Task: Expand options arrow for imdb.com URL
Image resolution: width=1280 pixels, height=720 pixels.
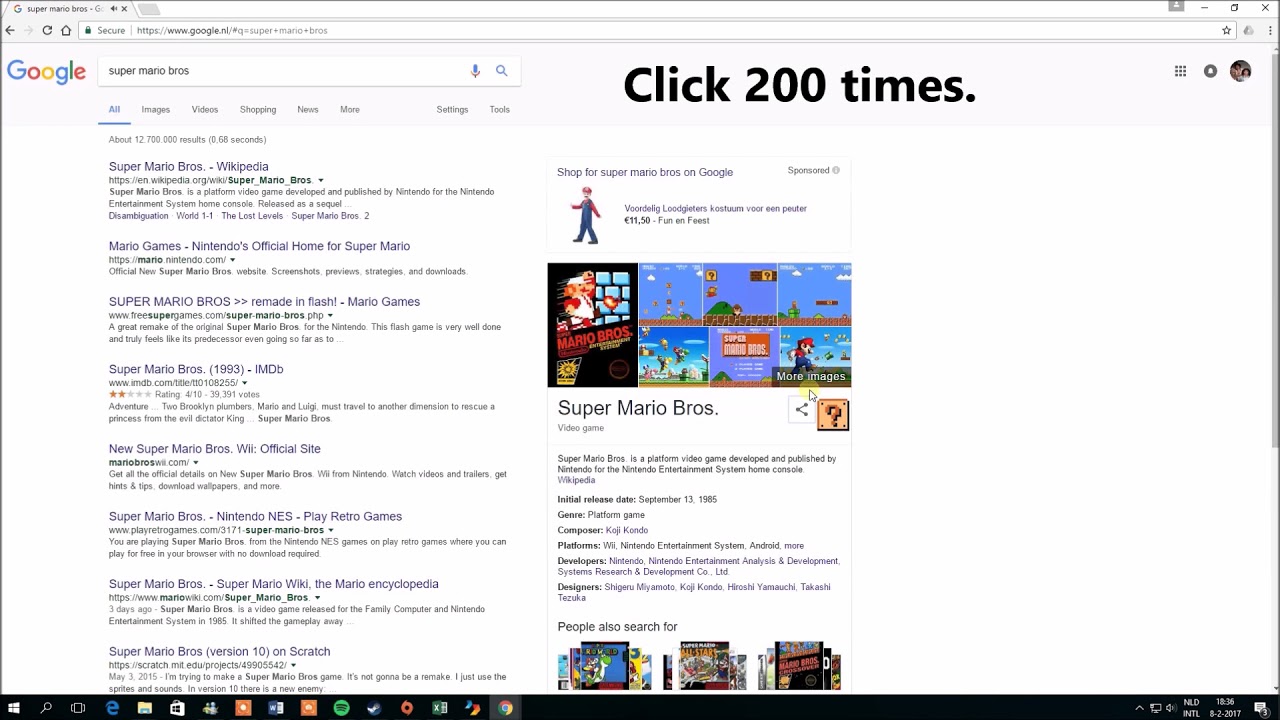Action: (244, 383)
